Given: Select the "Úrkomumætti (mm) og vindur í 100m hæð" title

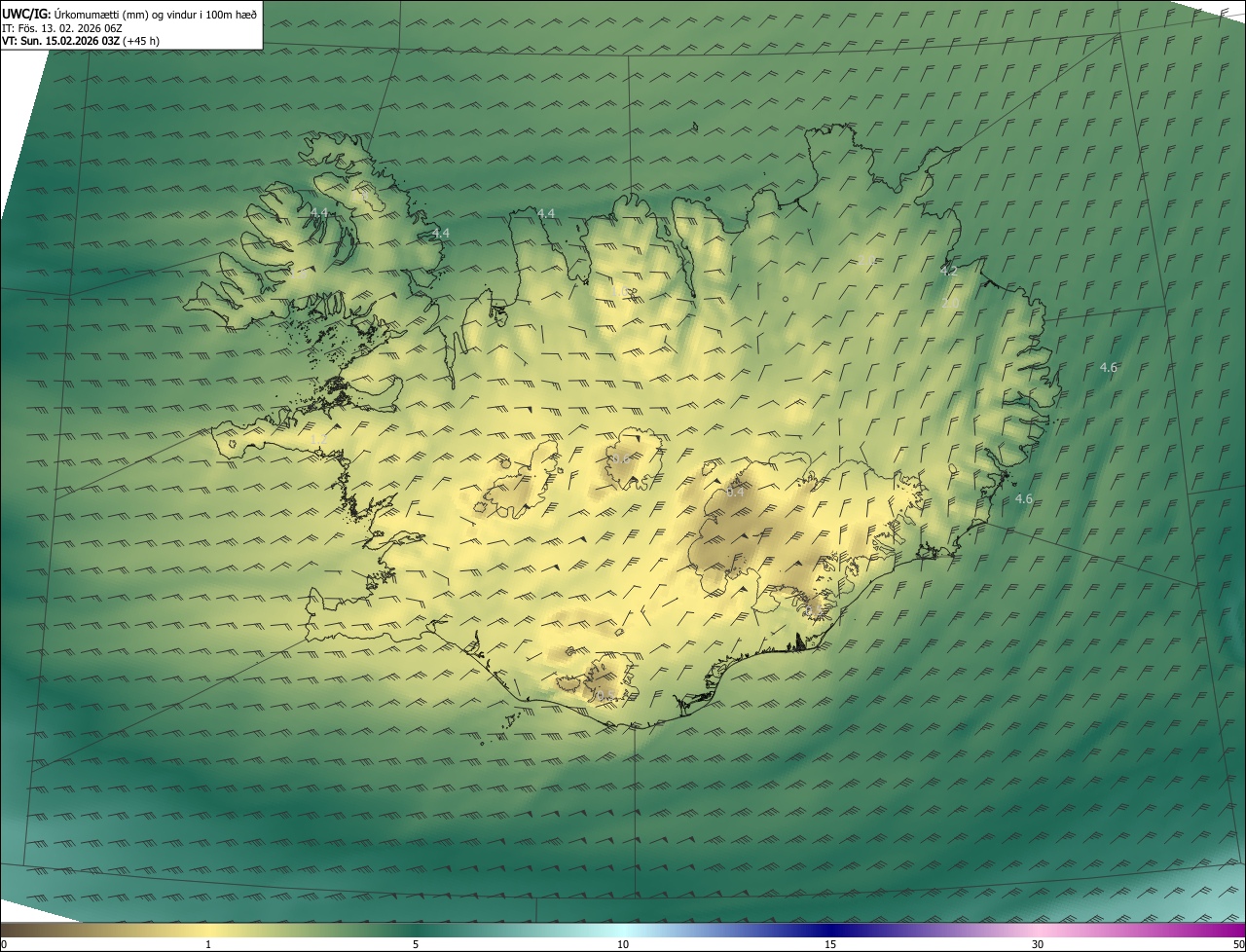Looking at the screenshot, I should click(x=156, y=14).
